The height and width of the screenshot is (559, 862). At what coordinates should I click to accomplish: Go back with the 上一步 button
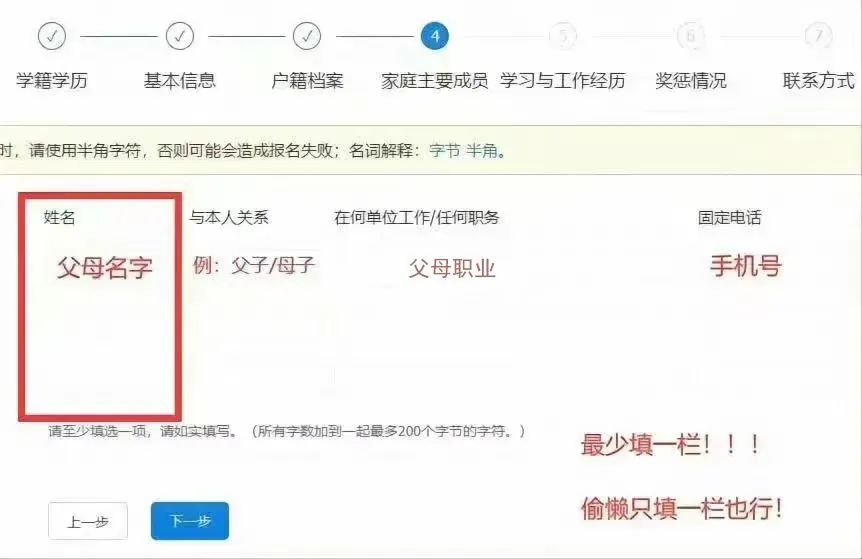point(88,521)
